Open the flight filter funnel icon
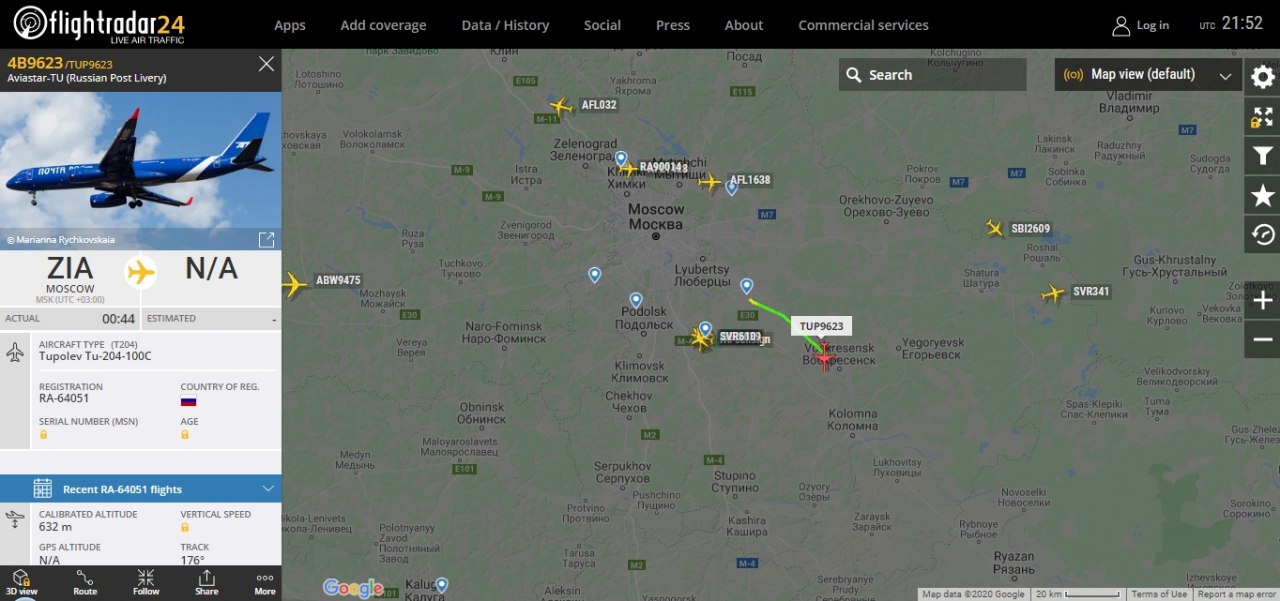1280x601 pixels. 1262,155
